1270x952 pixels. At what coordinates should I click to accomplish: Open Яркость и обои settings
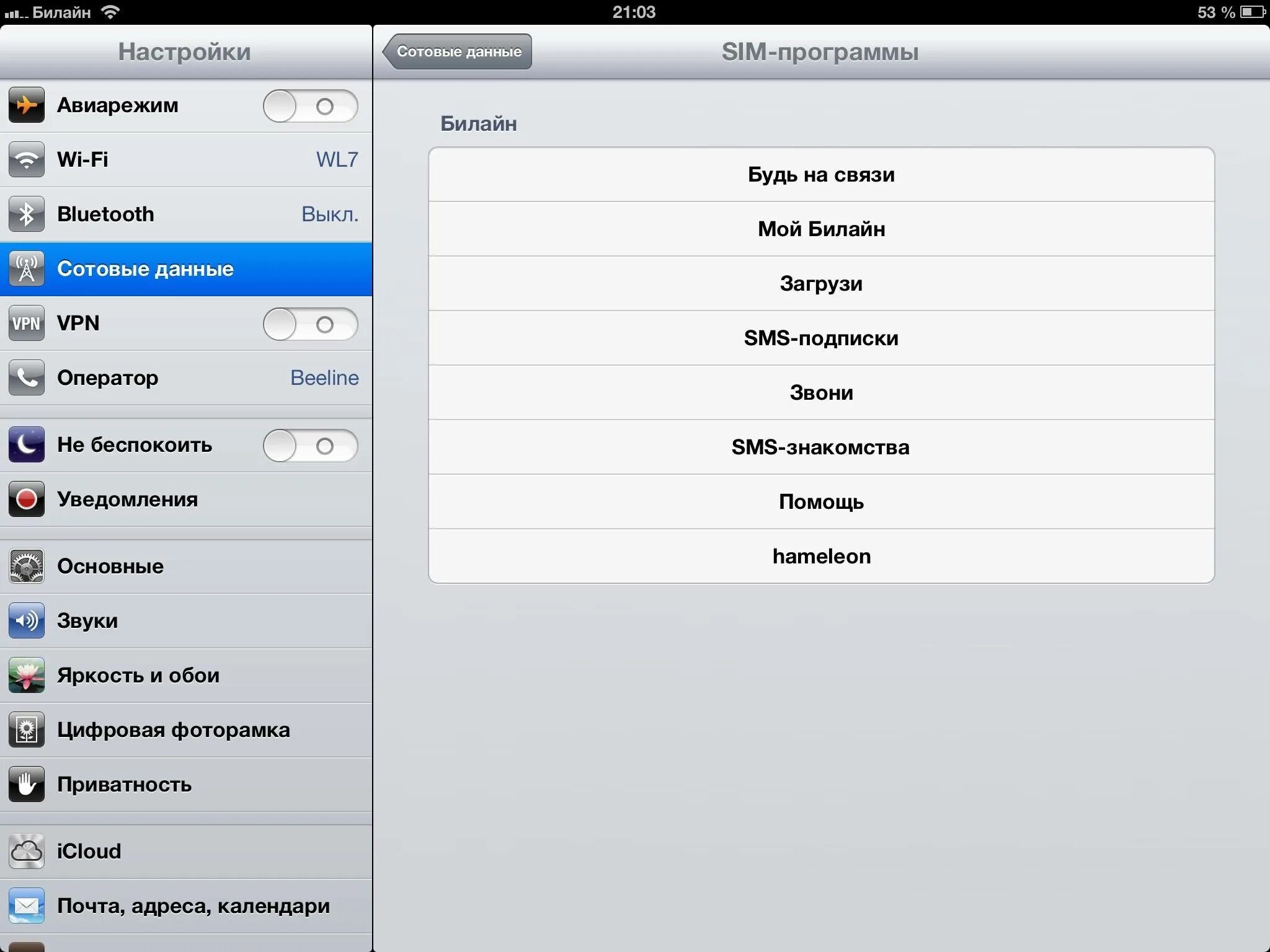tap(186, 676)
